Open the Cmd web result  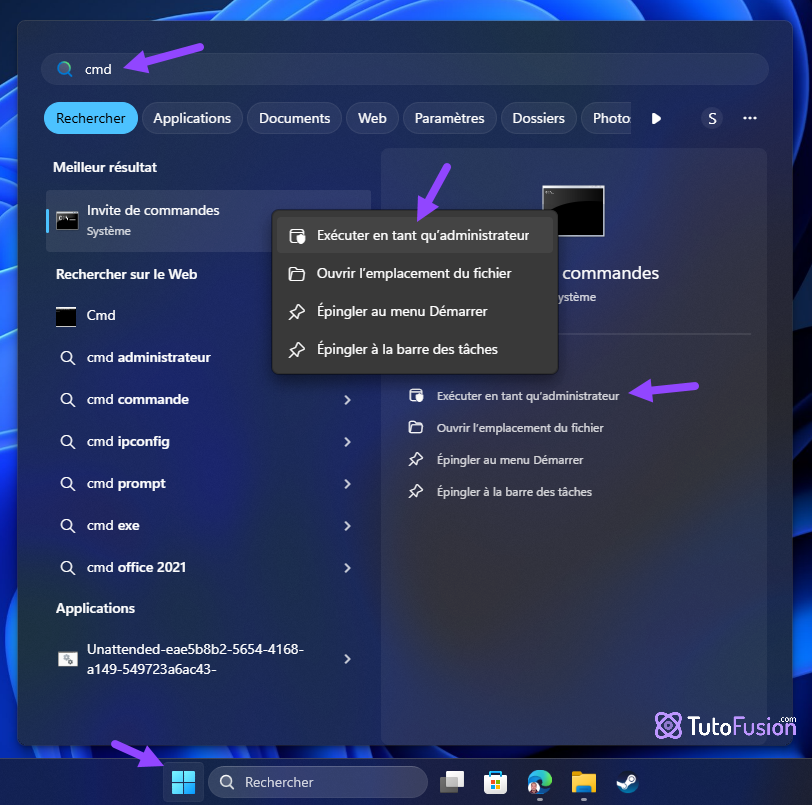[x=158, y=315]
